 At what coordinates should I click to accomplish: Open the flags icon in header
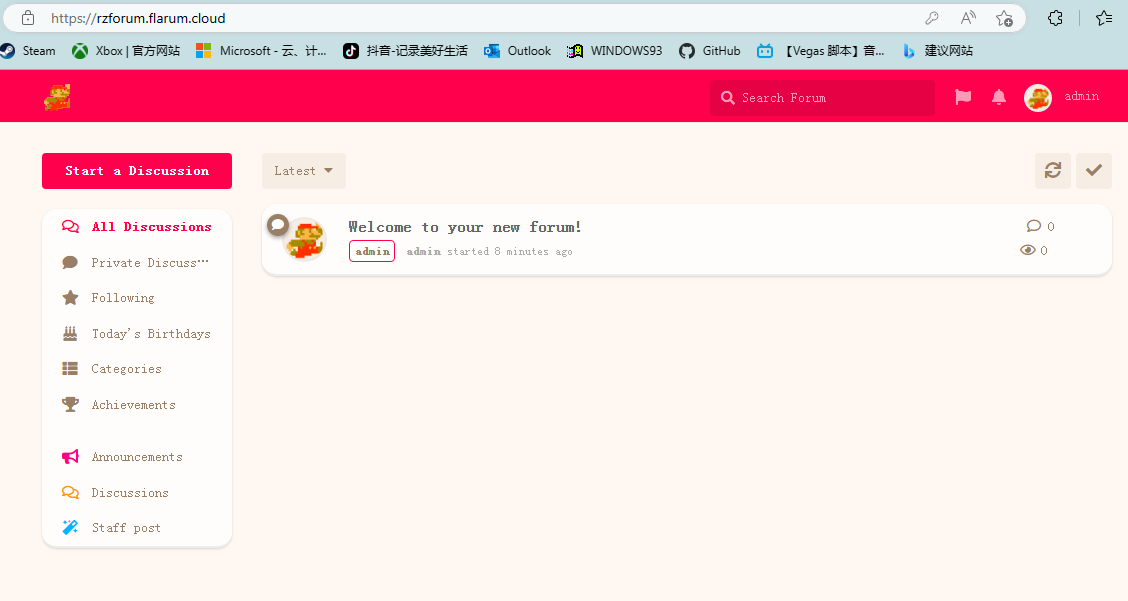963,97
